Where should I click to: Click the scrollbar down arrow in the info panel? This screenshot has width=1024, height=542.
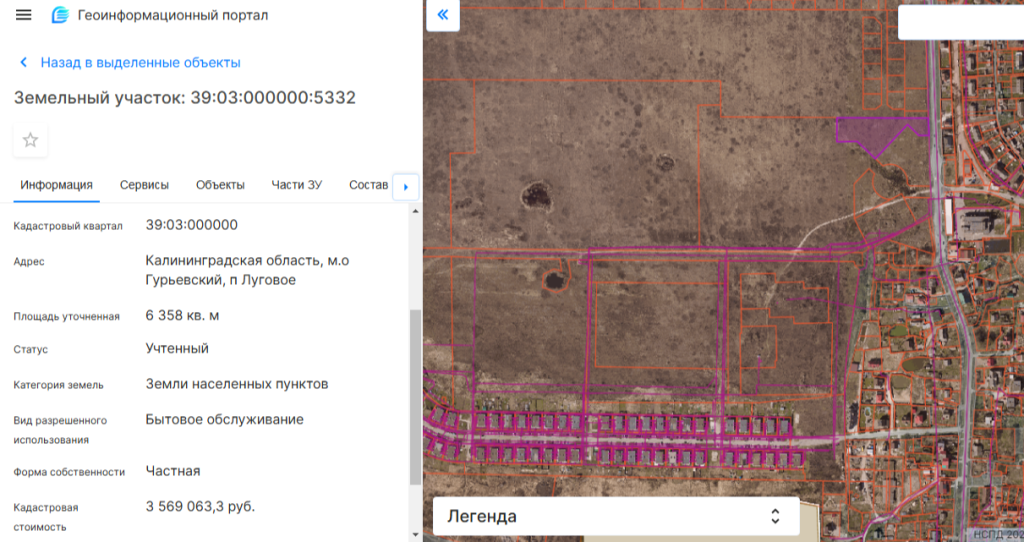point(415,535)
